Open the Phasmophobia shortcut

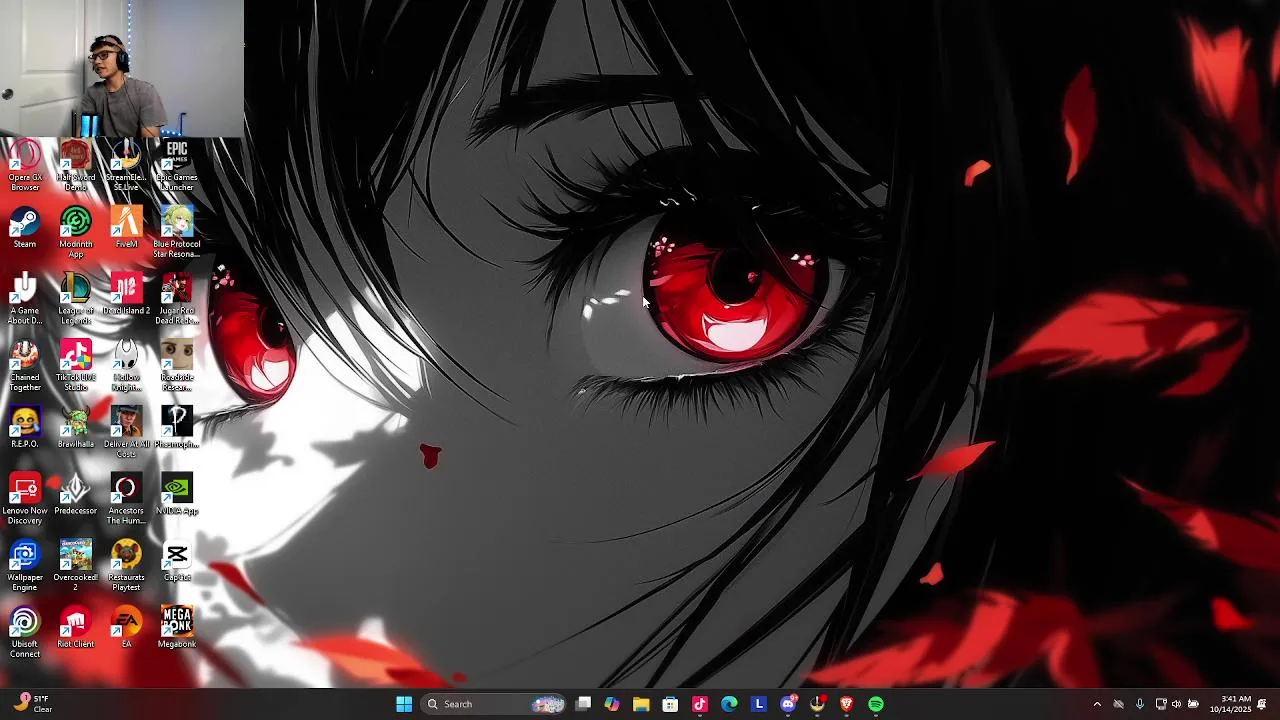tap(177, 428)
